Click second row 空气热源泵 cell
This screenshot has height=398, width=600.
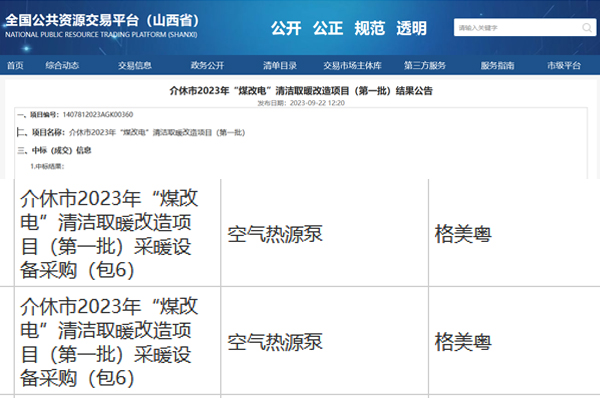click(324, 341)
